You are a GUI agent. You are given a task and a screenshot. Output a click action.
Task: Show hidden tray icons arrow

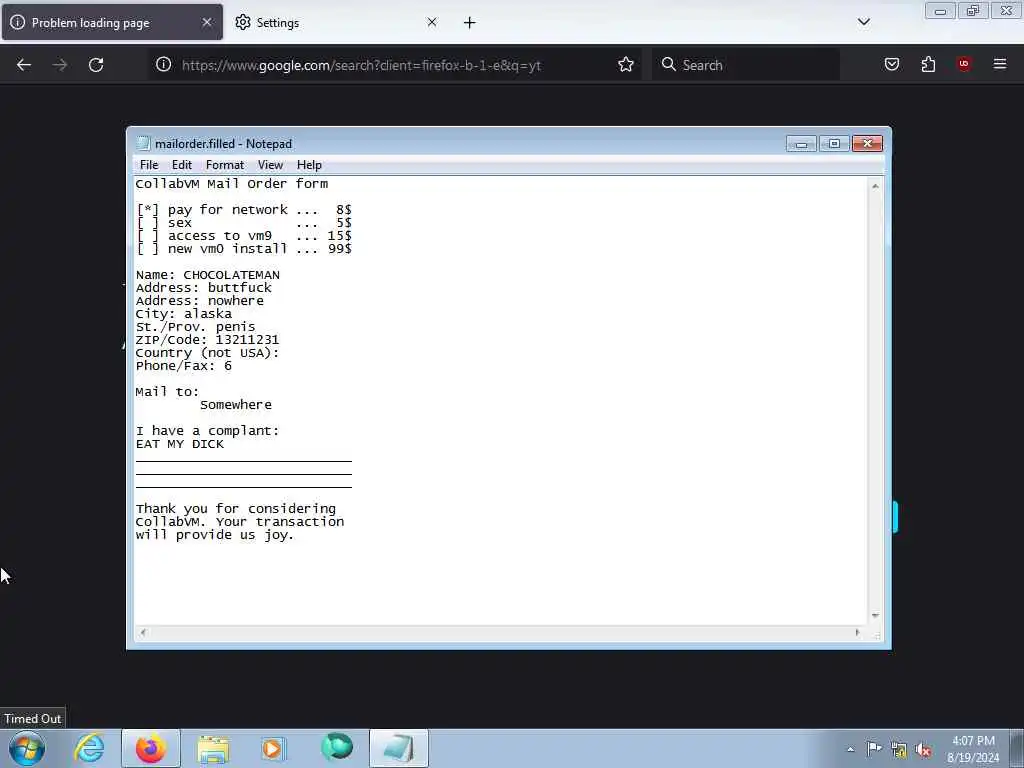click(x=850, y=749)
